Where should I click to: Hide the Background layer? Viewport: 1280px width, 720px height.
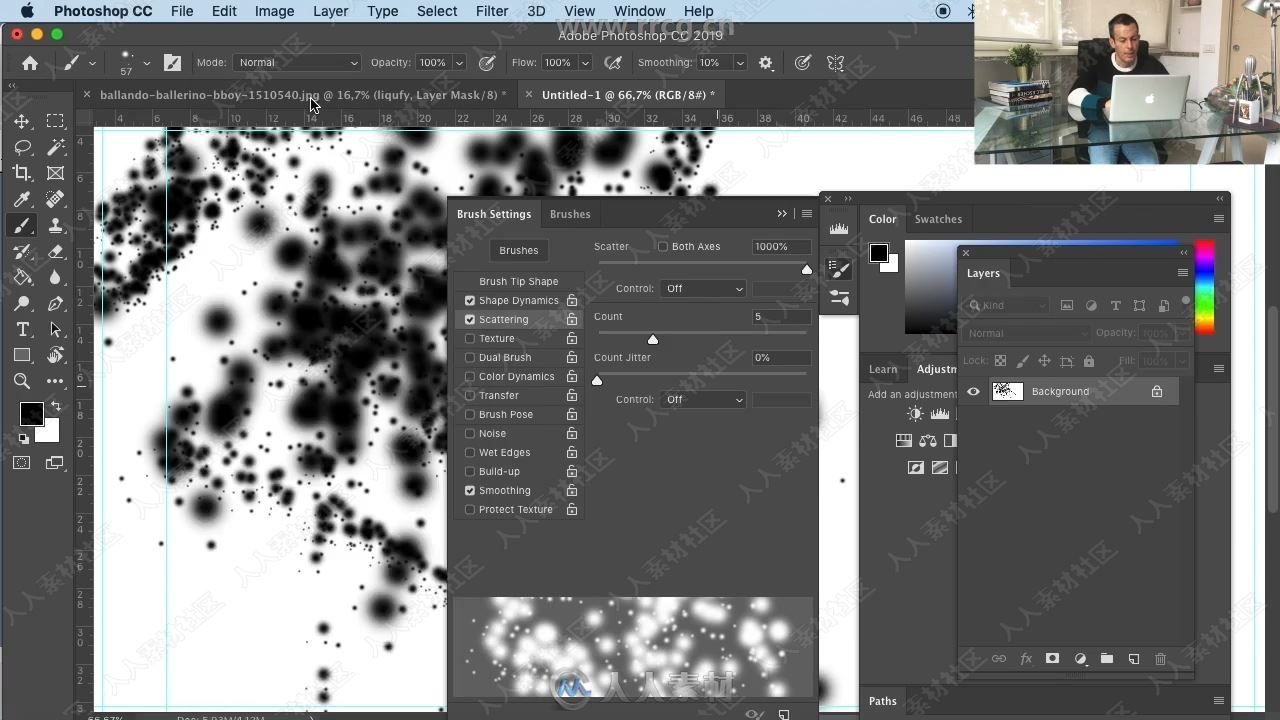click(973, 392)
